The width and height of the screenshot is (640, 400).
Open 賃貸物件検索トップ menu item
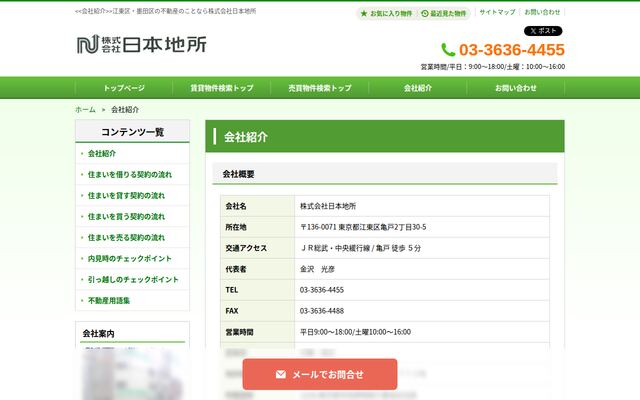click(222, 88)
